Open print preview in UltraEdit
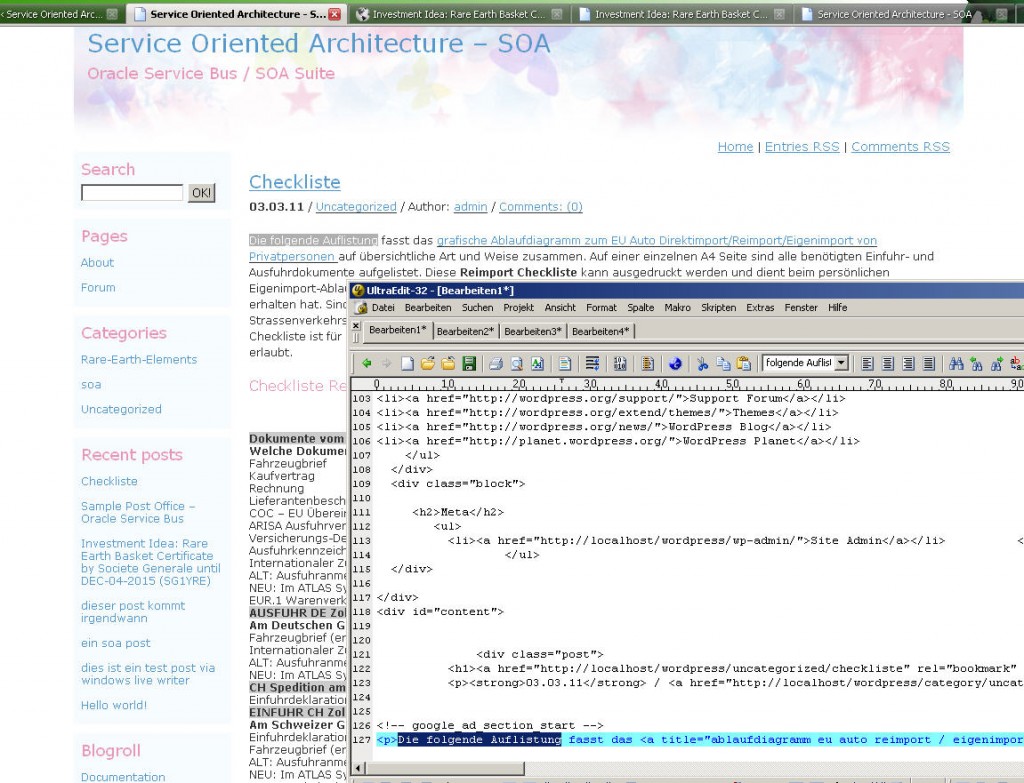 click(517, 363)
